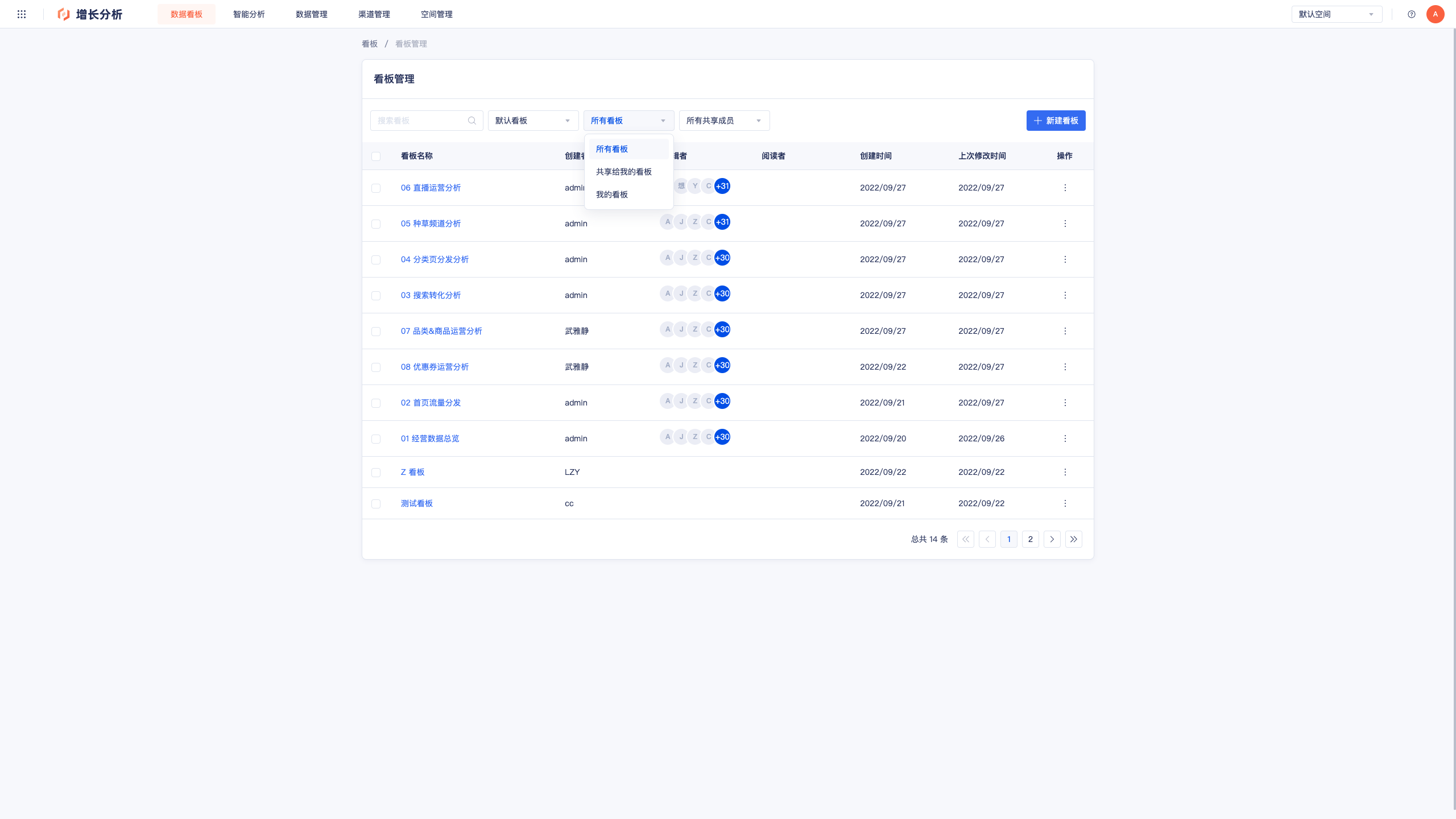Viewport: 1456px width, 819px height.
Task: Click the 创建时间 column header
Action: tap(876, 156)
